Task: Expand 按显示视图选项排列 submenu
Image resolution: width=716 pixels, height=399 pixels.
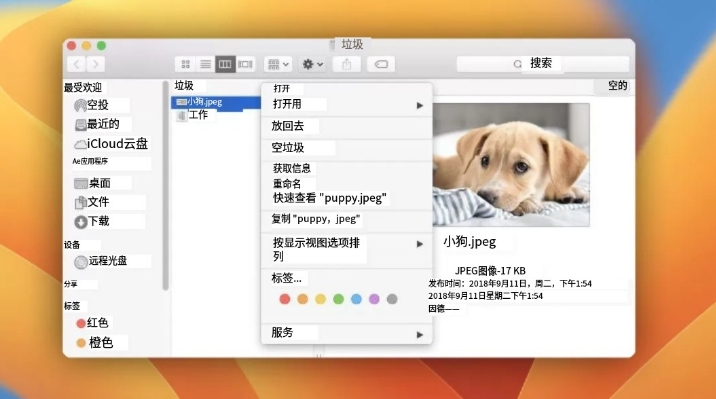Action: coord(346,249)
